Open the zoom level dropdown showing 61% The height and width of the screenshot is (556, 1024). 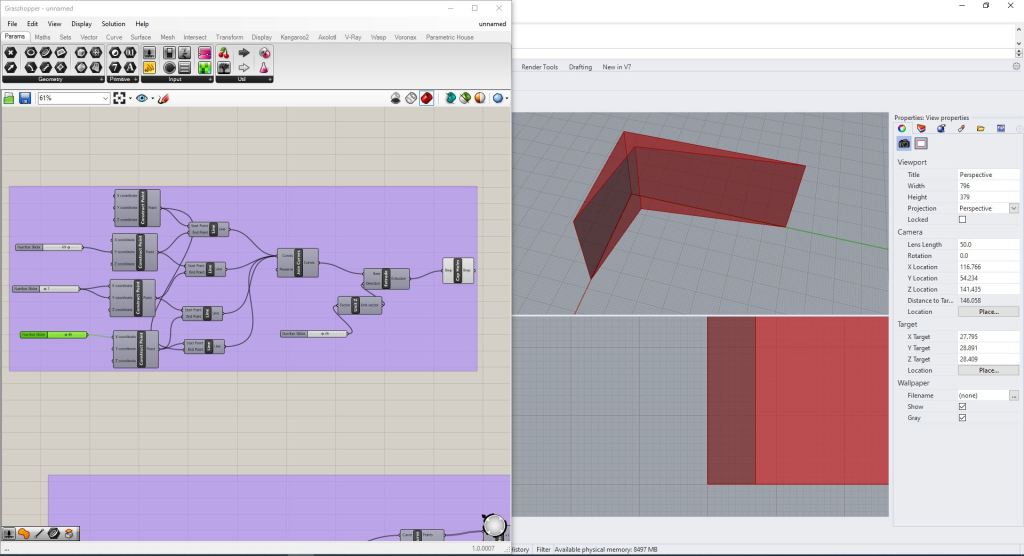click(104, 98)
